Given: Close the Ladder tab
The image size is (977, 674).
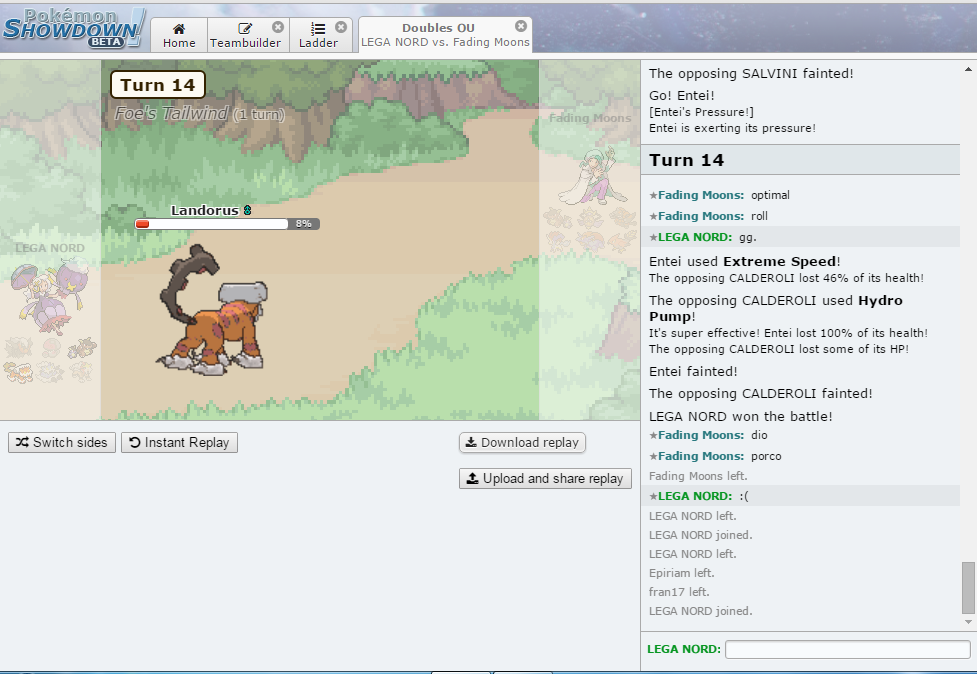Looking at the screenshot, I should pyautogui.click(x=341, y=27).
